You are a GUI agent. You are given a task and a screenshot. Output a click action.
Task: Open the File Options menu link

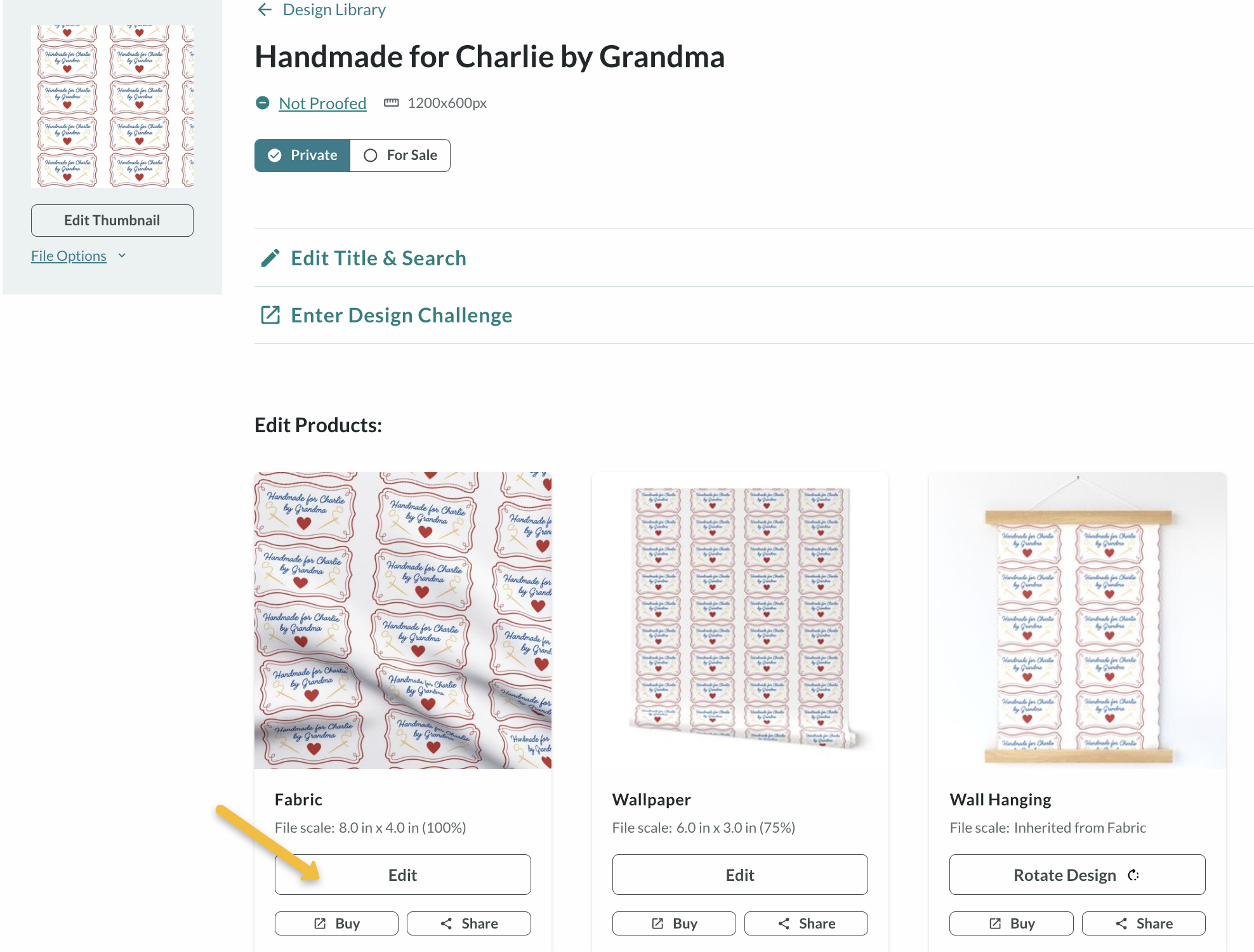[x=69, y=256]
